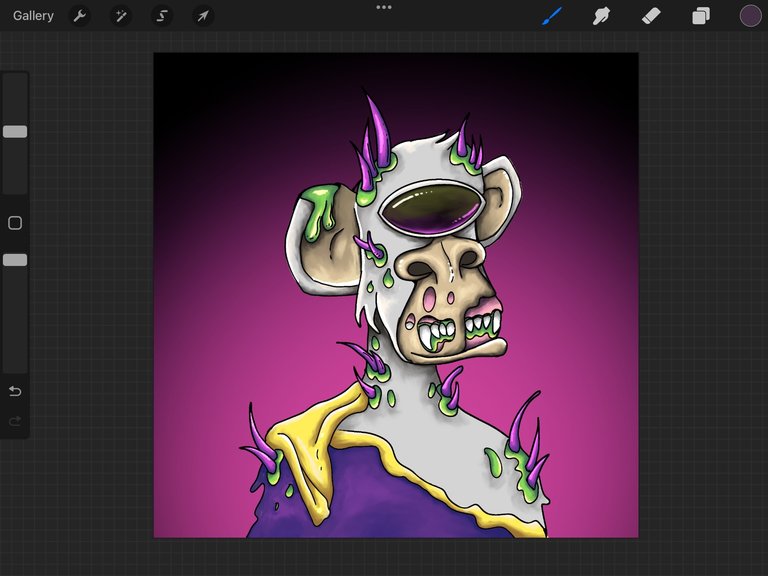The image size is (768, 576).
Task: Tap the three-dot menu at top center
Action: pos(384,7)
